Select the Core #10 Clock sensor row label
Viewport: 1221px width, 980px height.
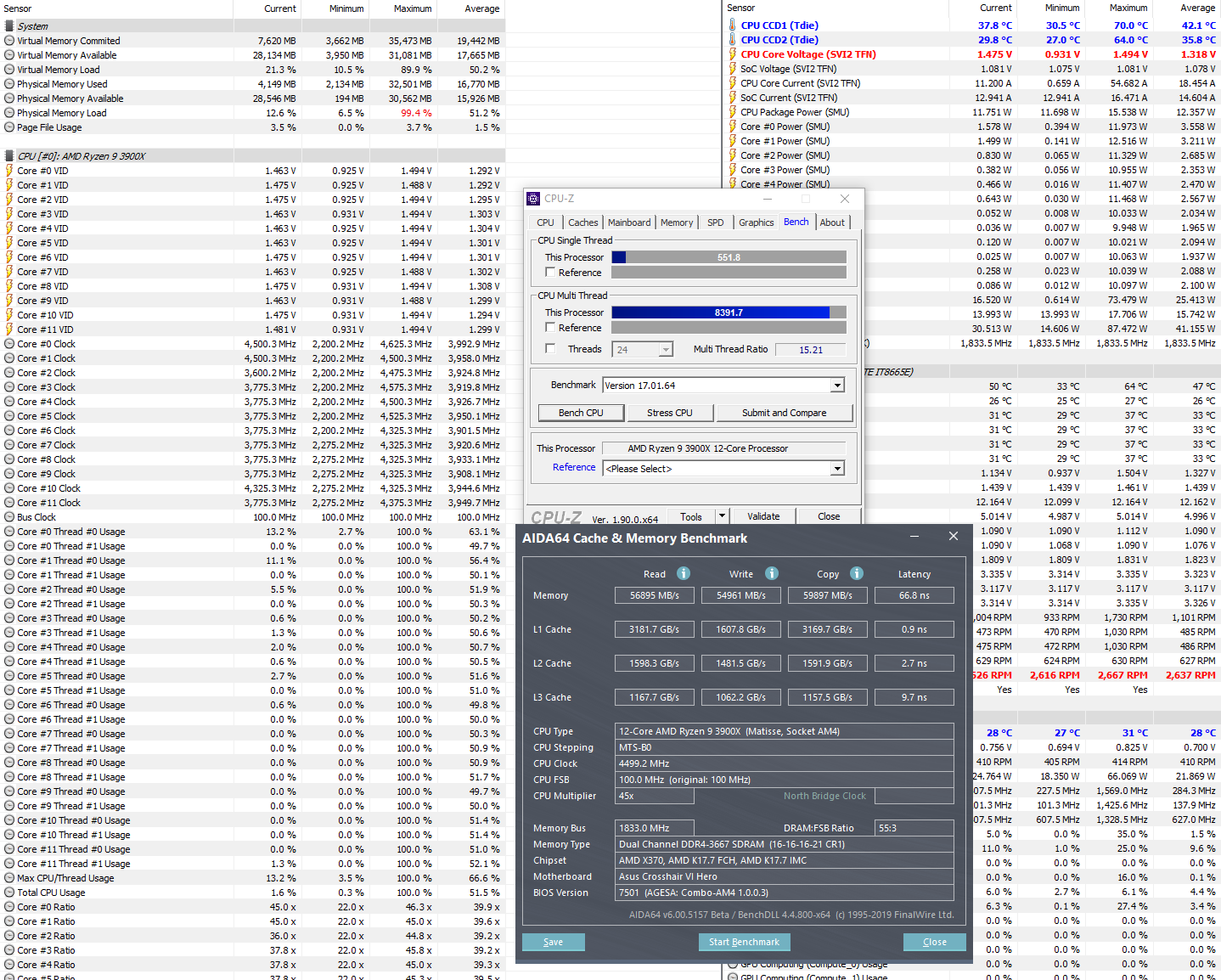click(48, 488)
